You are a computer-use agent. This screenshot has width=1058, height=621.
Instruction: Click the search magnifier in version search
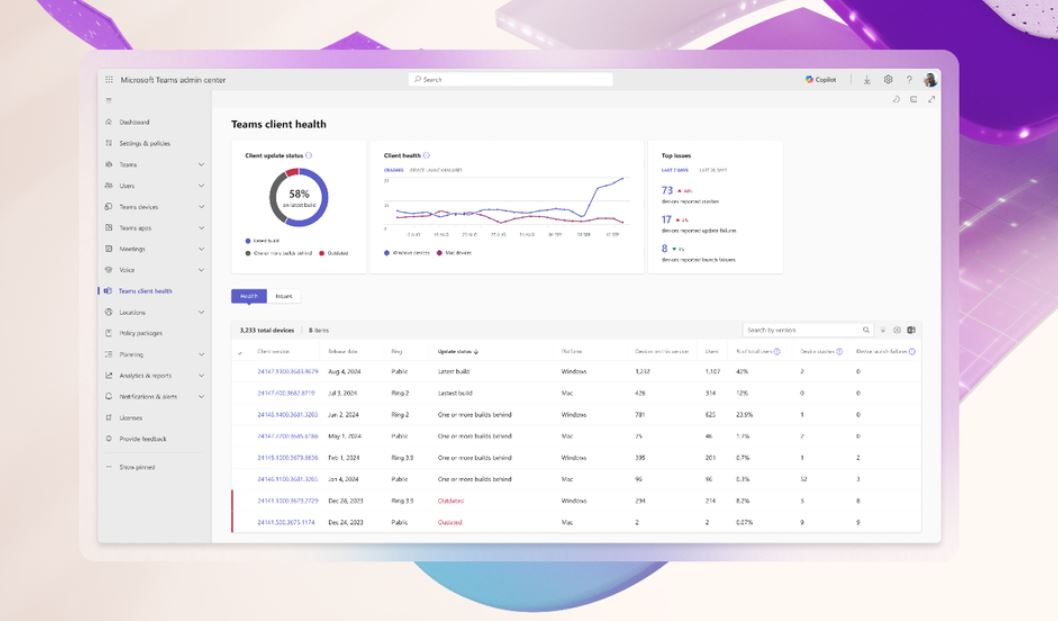pos(866,330)
